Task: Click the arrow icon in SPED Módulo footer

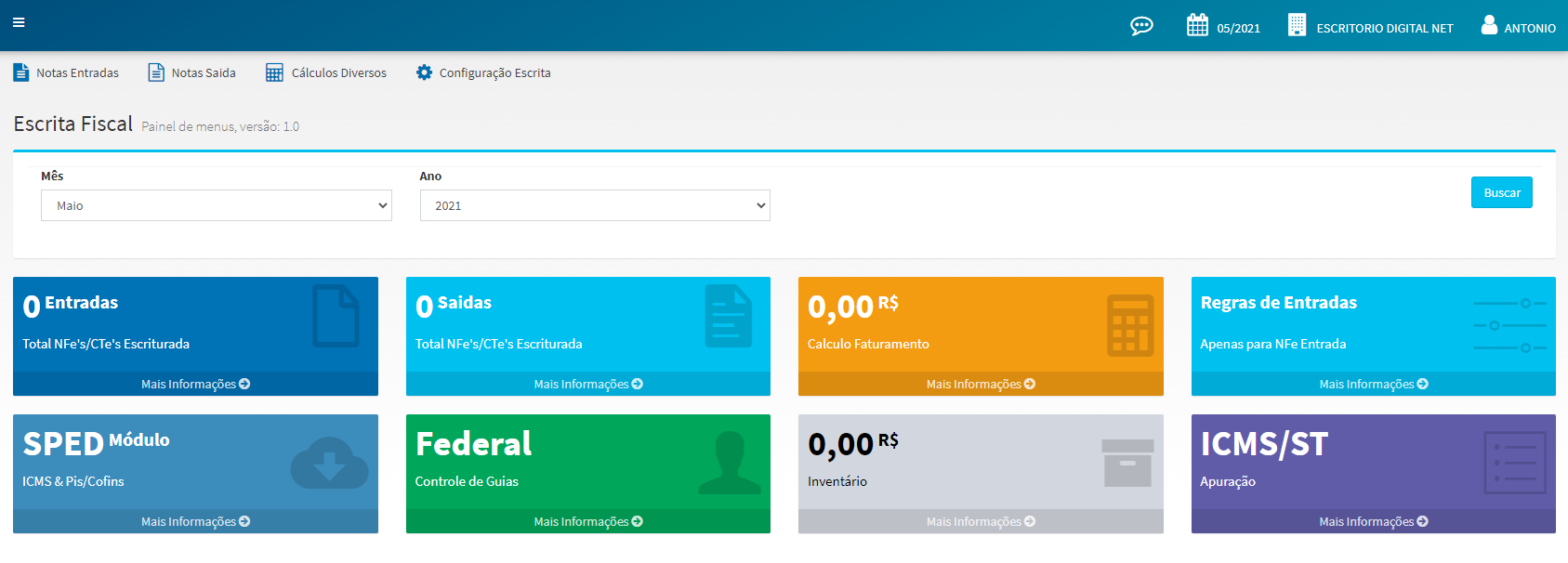Action: point(244,521)
